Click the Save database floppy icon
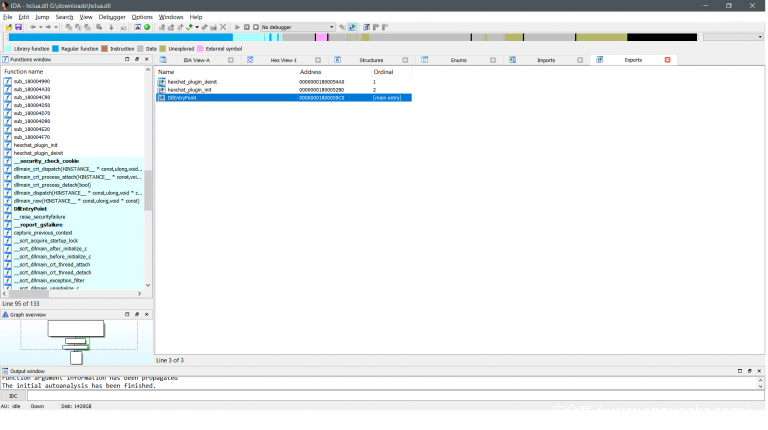This screenshot has width=768, height=430. (x=18, y=27)
